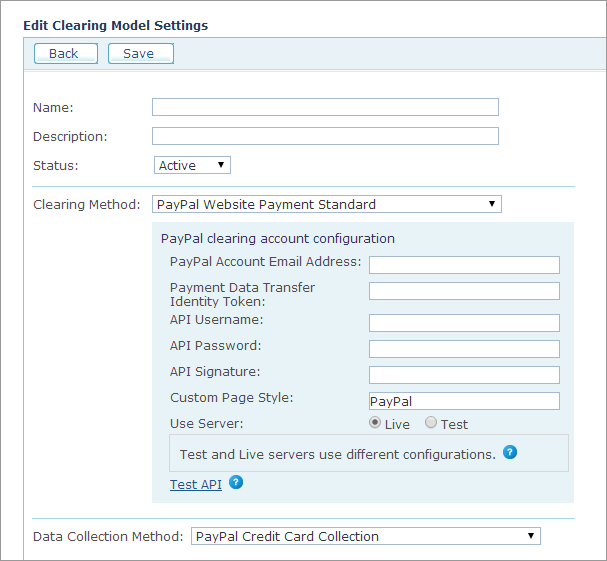607x561 pixels.
Task: Open help icon beside server configurations note
Action: [510, 452]
